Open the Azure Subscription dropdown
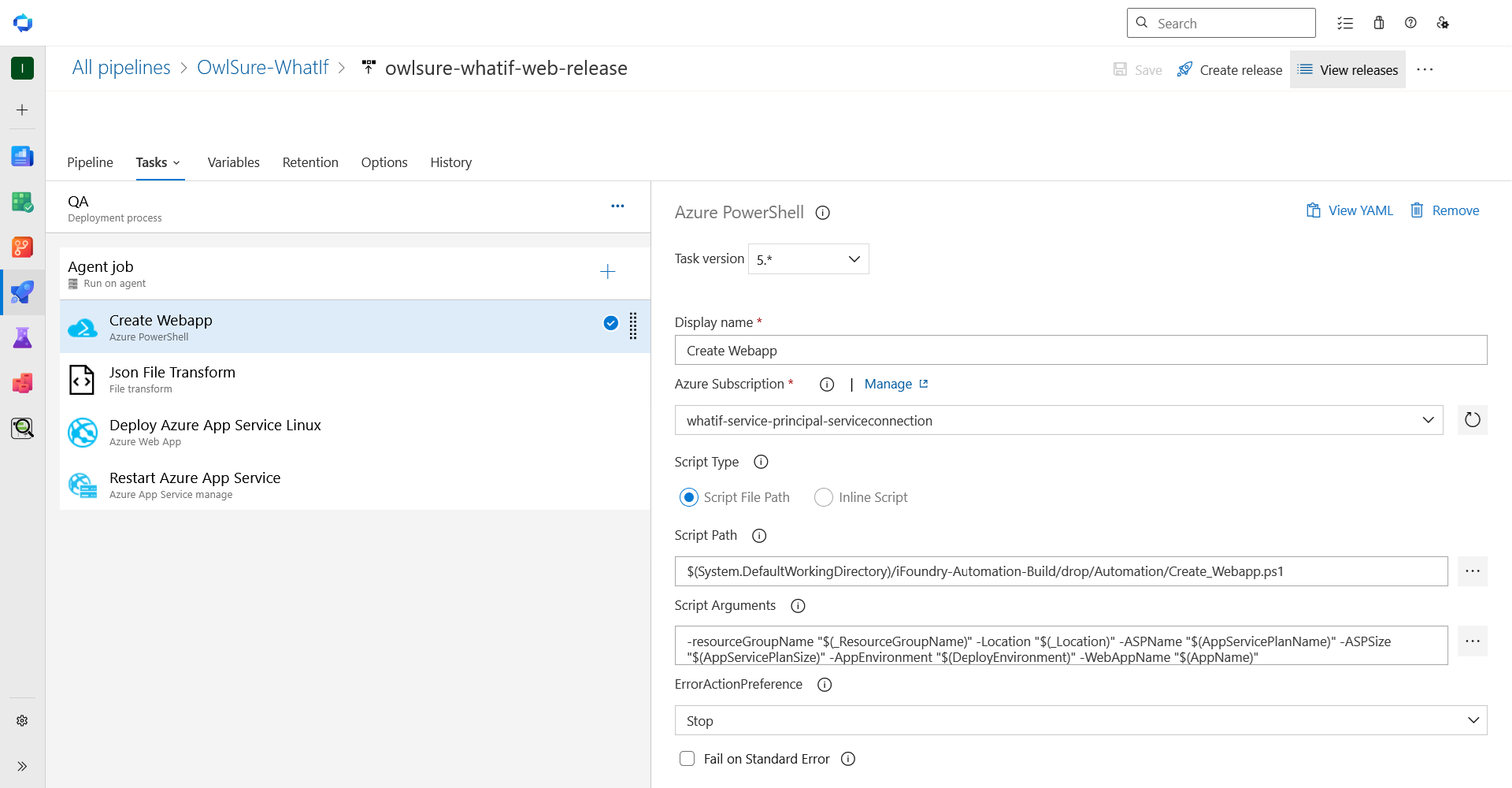 1058,420
